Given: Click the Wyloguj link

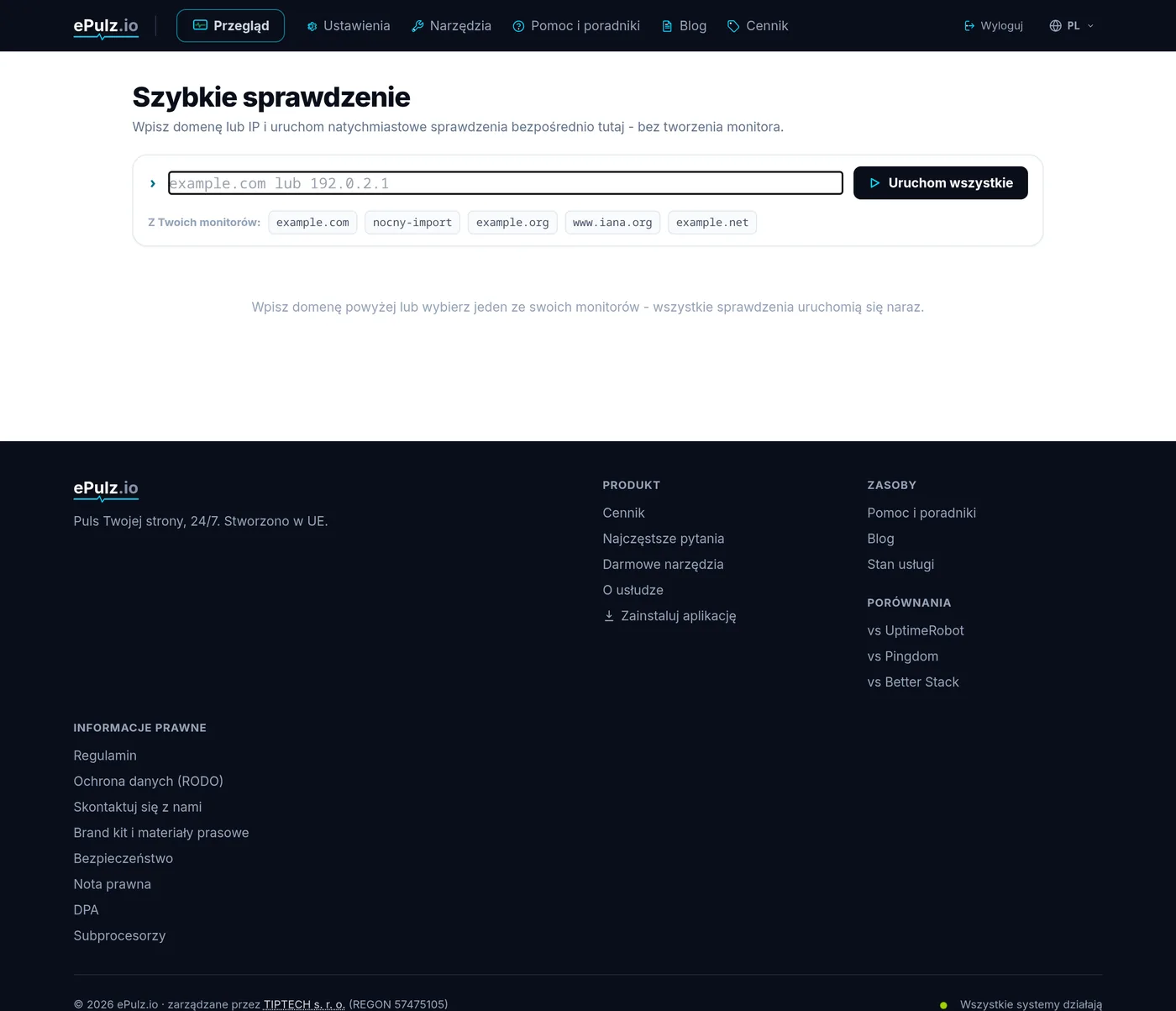Looking at the screenshot, I should [x=994, y=26].
